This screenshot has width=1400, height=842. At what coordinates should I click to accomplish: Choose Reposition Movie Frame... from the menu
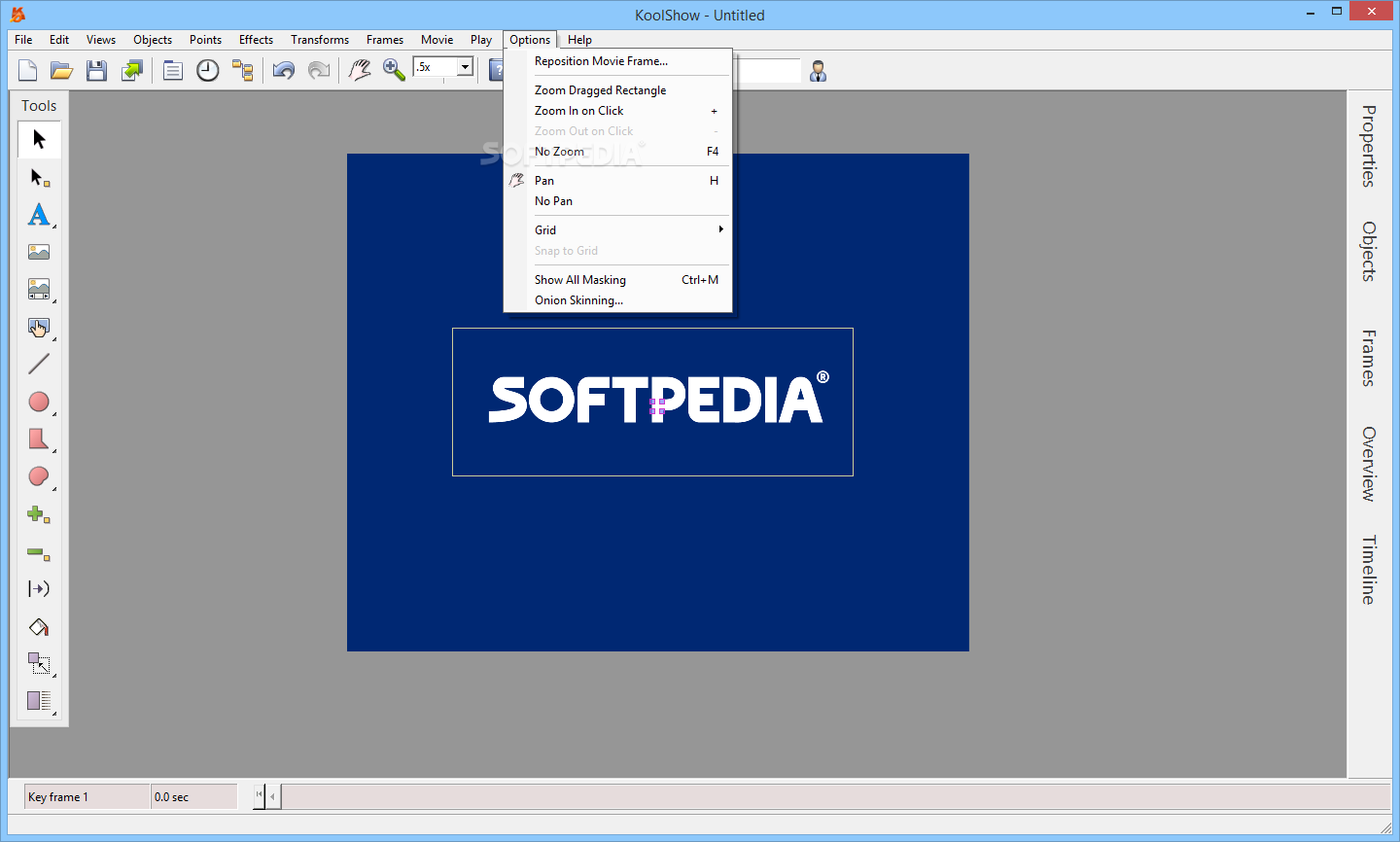click(617, 61)
